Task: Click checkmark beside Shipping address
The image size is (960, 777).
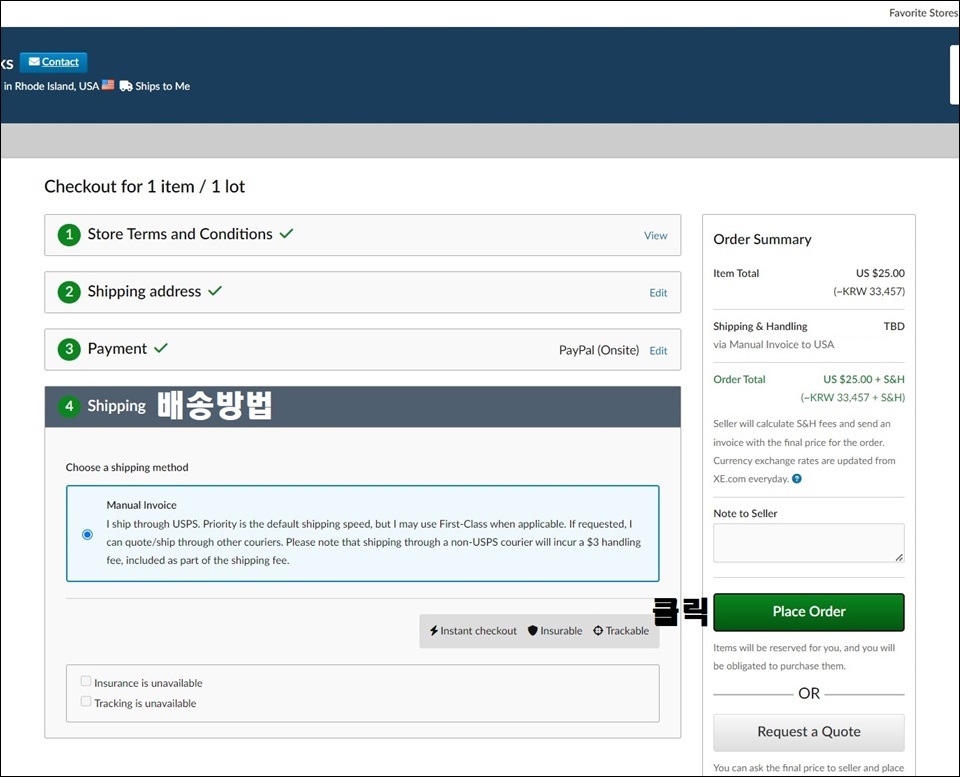Action: point(215,291)
